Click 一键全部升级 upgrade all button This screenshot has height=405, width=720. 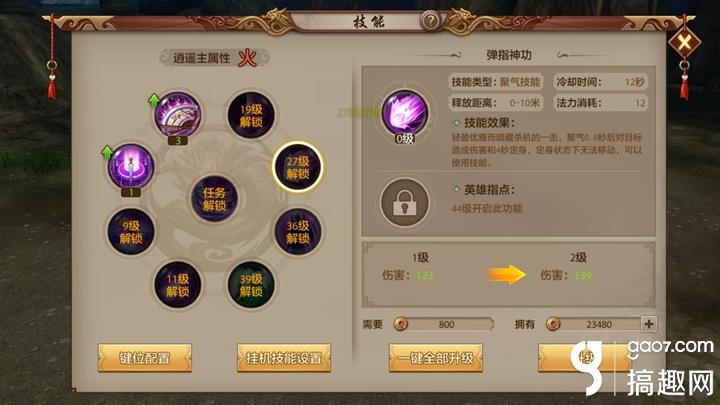[435, 358]
